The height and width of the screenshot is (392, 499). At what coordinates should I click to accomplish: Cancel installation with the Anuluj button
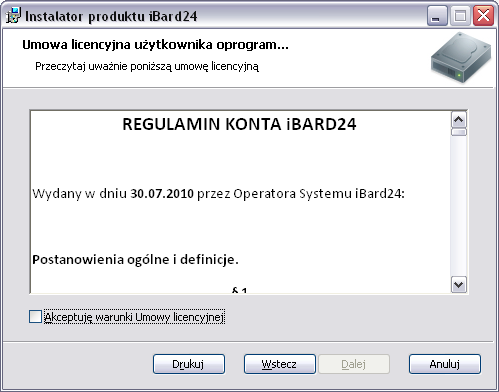(445, 364)
